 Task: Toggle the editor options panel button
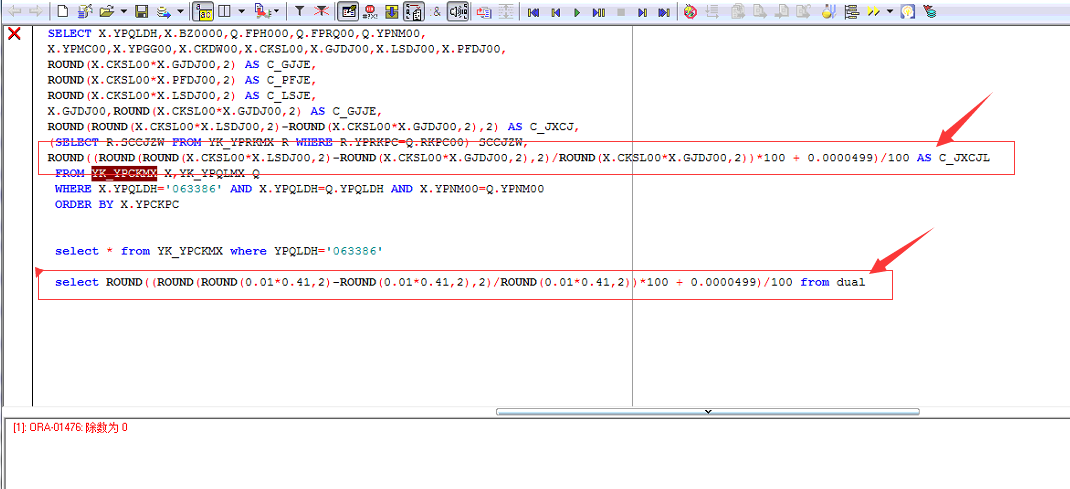(x=348, y=11)
